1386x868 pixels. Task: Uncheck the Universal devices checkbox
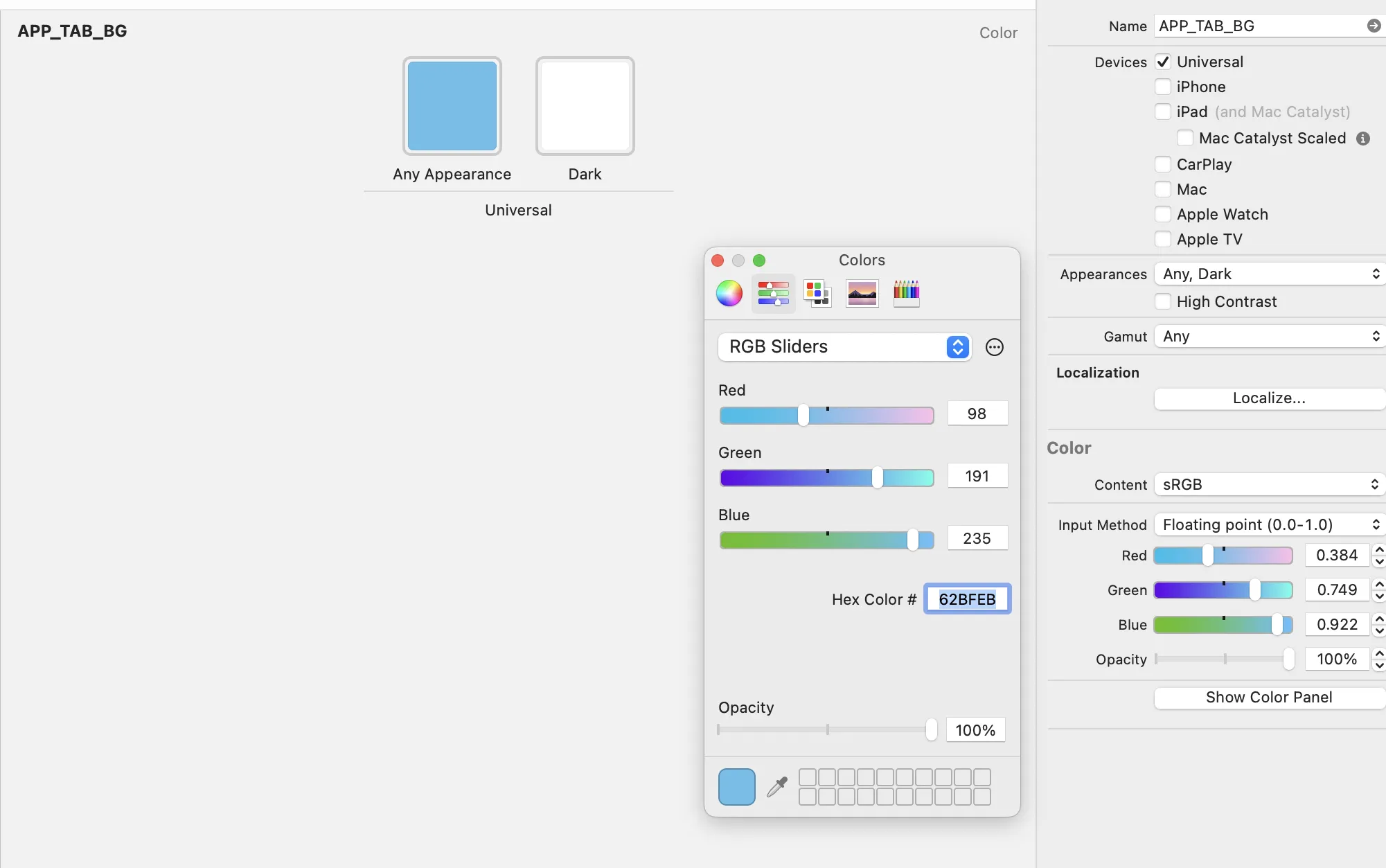coord(1163,62)
